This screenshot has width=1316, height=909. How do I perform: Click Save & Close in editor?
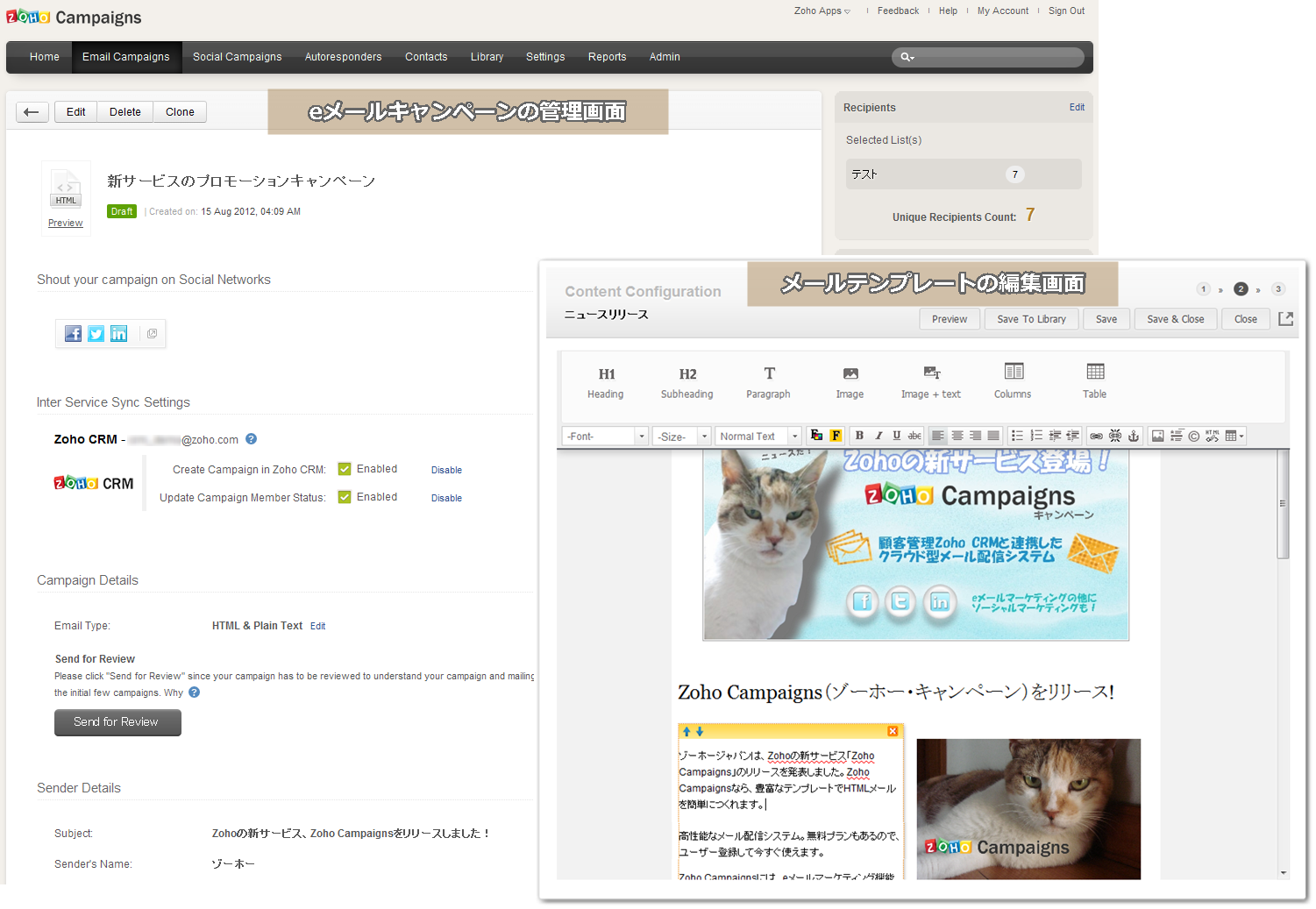pyautogui.click(x=1176, y=319)
